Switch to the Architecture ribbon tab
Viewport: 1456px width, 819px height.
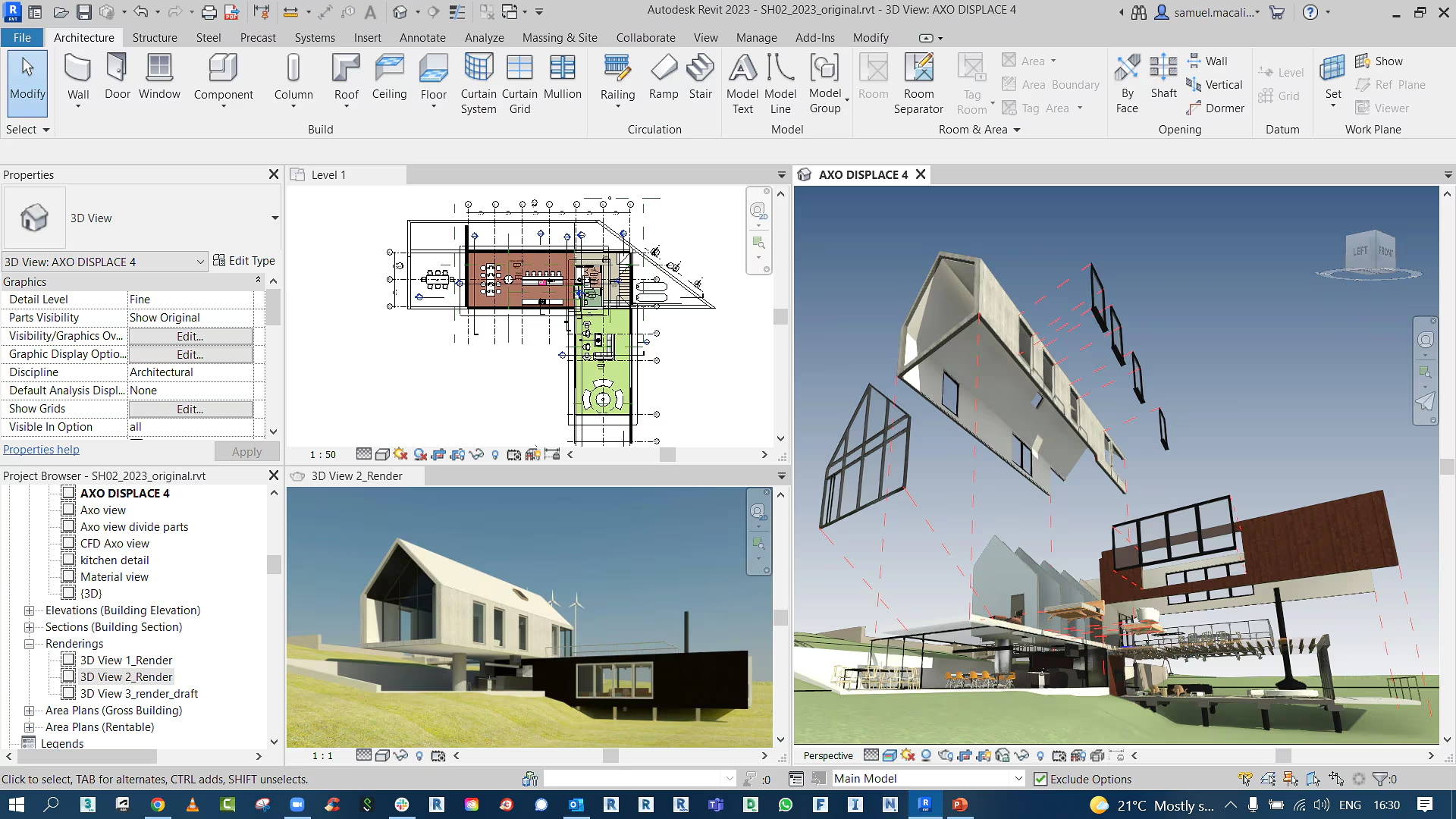[x=83, y=37]
